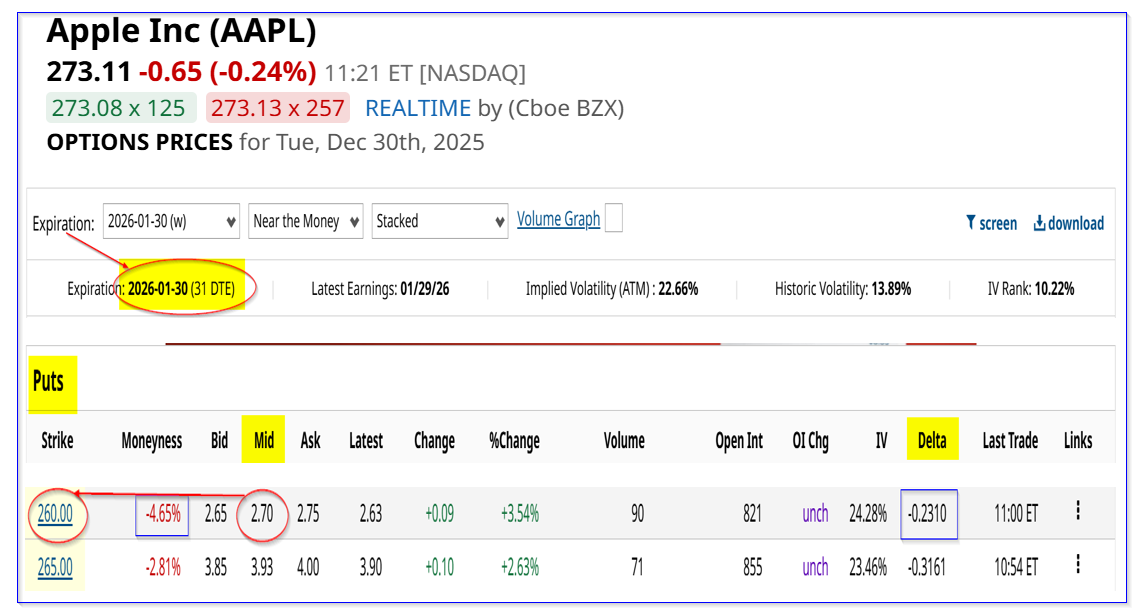Viewport: 1137px width, 613px height.
Task: Open the Volume Graph link
Action: pyautogui.click(x=558, y=219)
